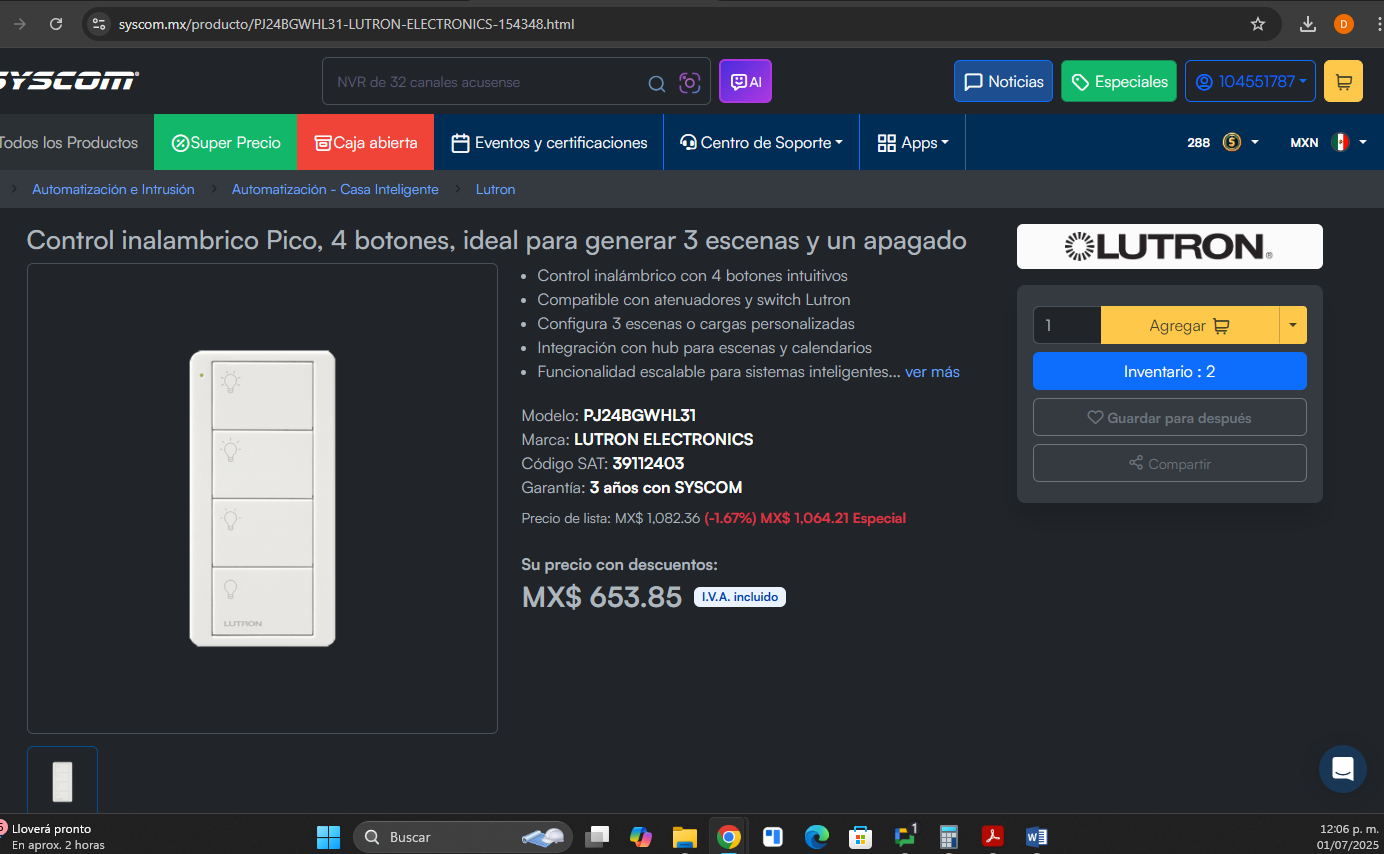This screenshot has width=1384, height=854.
Task: Go to the Lutron breadcrumb link
Action: pyautogui.click(x=495, y=189)
